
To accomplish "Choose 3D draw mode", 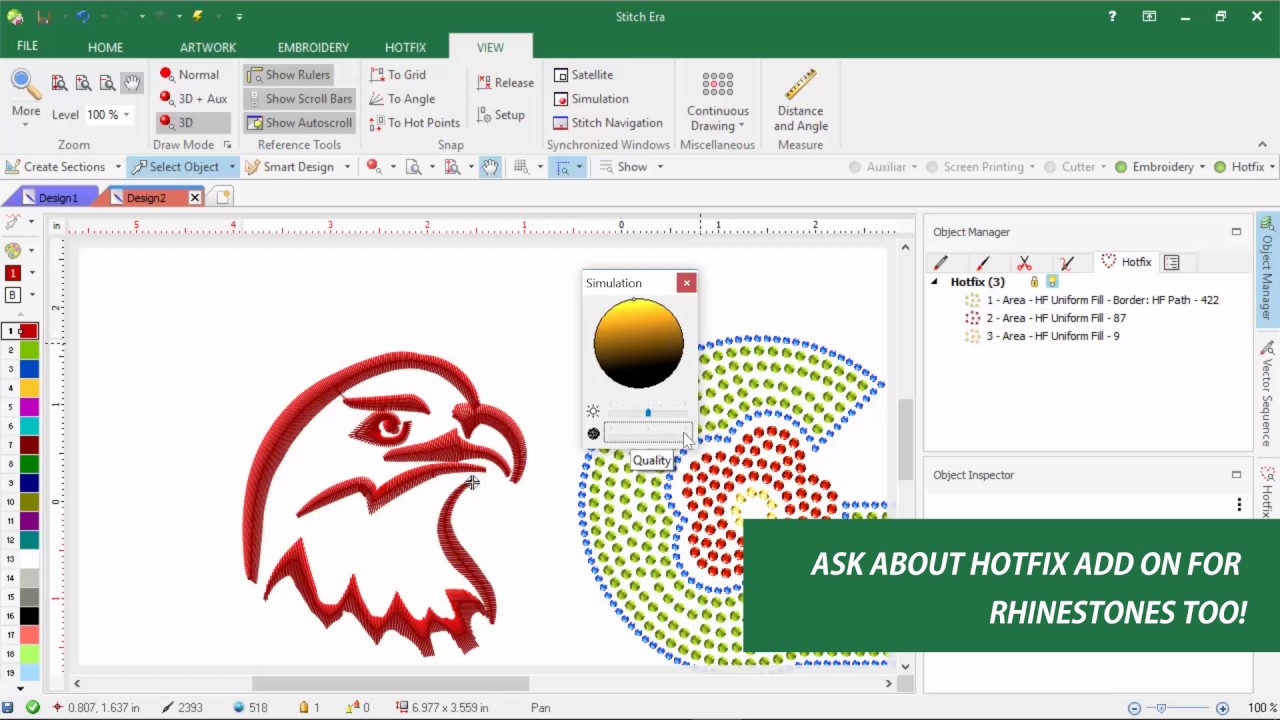I will [x=193, y=123].
